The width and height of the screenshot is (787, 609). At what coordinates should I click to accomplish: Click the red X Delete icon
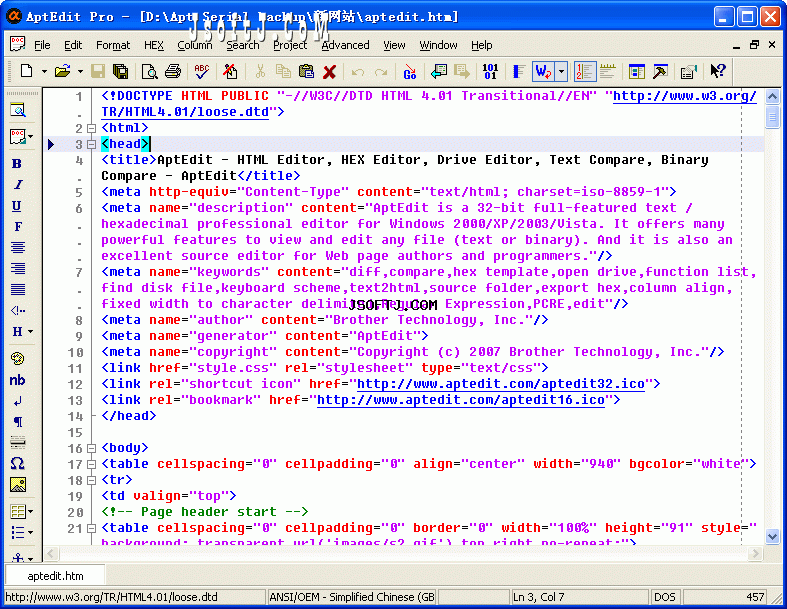pyautogui.click(x=329, y=72)
